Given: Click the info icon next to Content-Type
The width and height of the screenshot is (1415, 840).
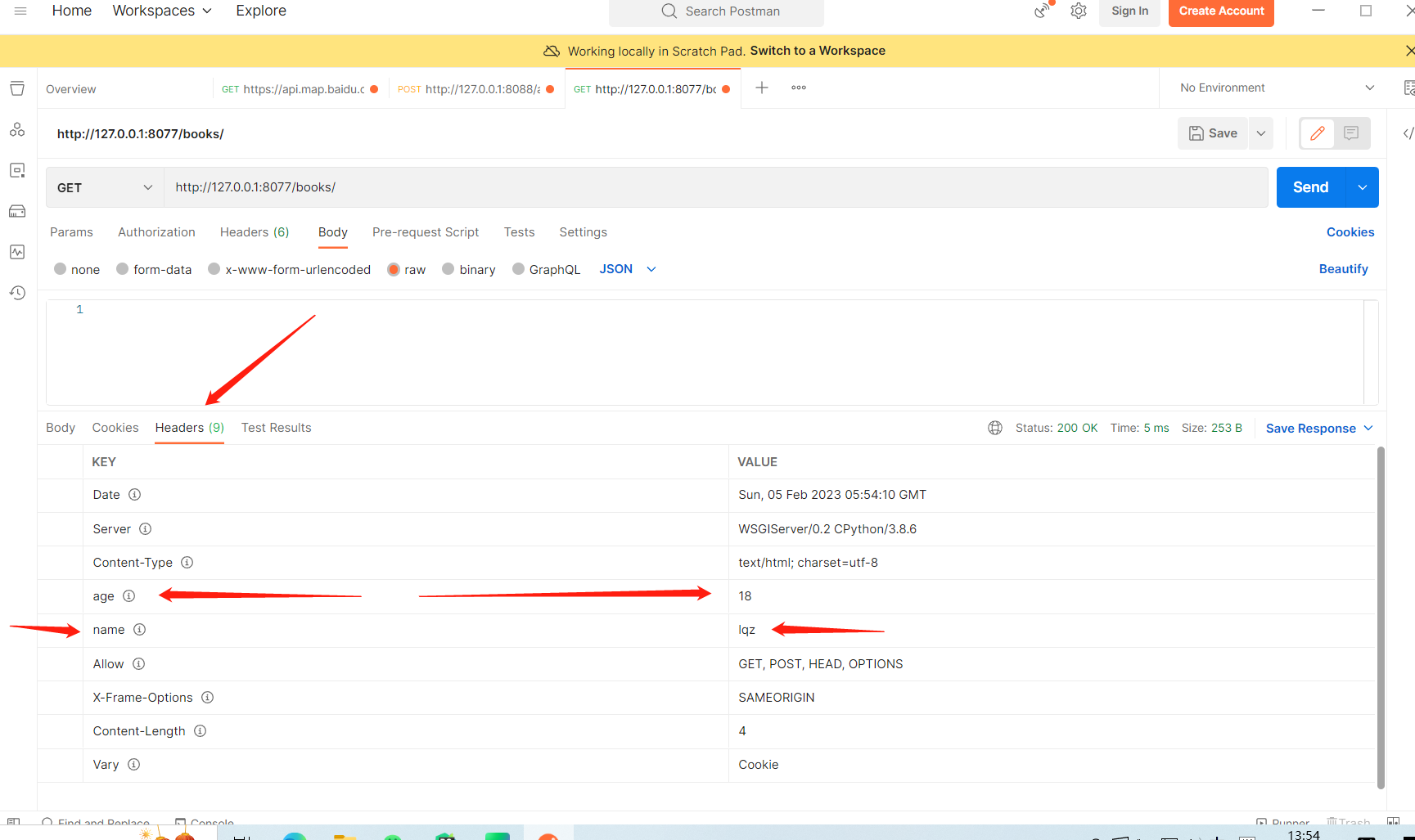Looking at the screenshot, I should click(x=187, y=563).
